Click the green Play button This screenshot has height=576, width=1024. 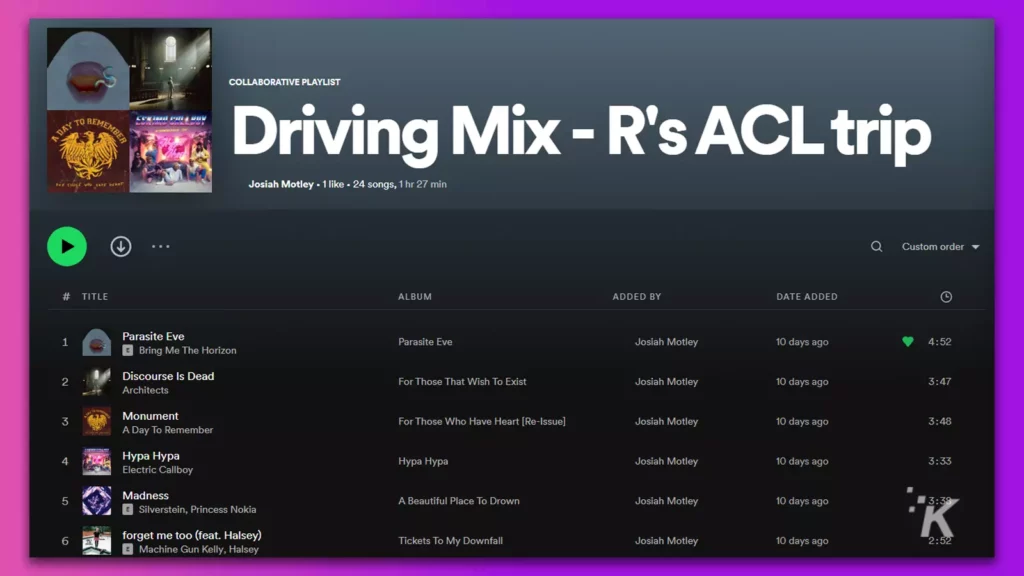click(66, 246)
